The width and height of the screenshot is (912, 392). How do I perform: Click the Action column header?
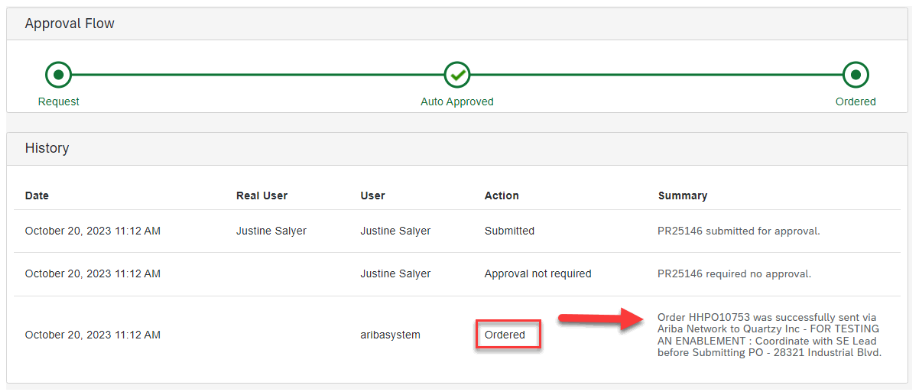click(501, 196)
